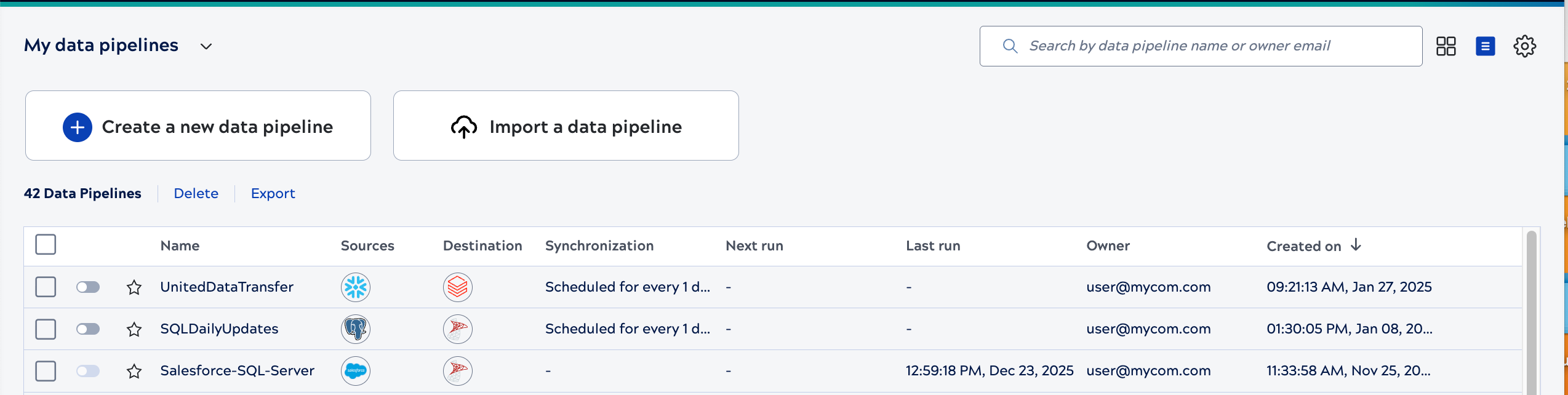This screenshot has width=1568, height=395.
Task: Click the My data pipelines title
Action: [102, 46]
